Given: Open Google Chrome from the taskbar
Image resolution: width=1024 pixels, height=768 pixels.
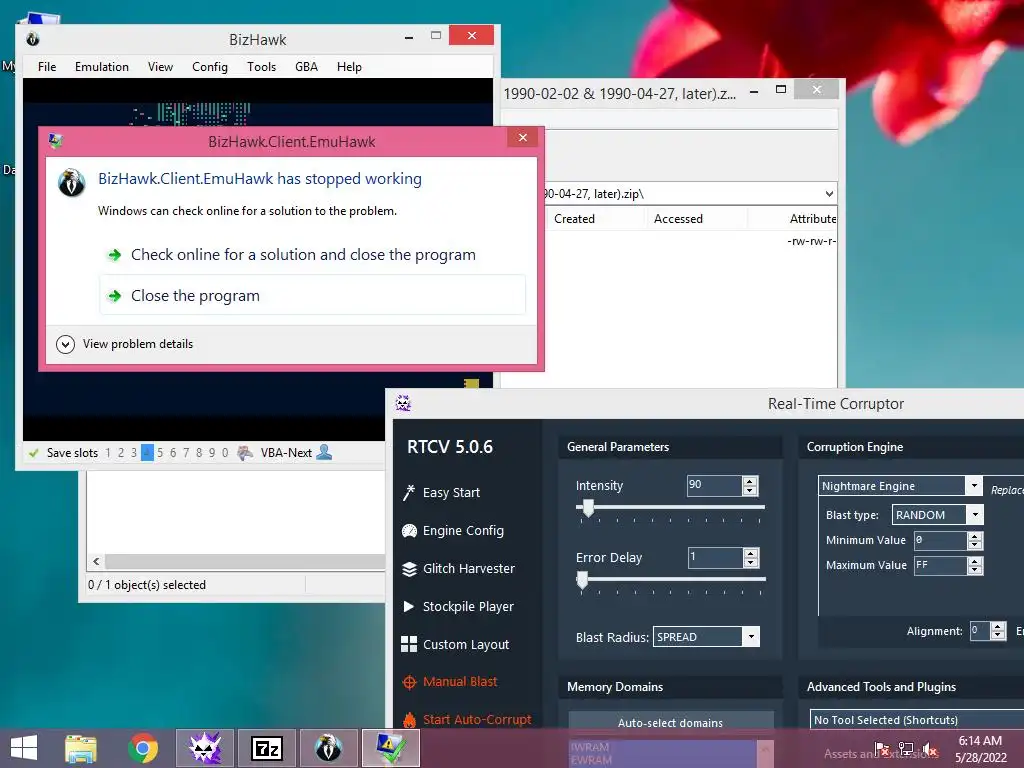Looking at the screenshot, I should (x=143, y=748).
